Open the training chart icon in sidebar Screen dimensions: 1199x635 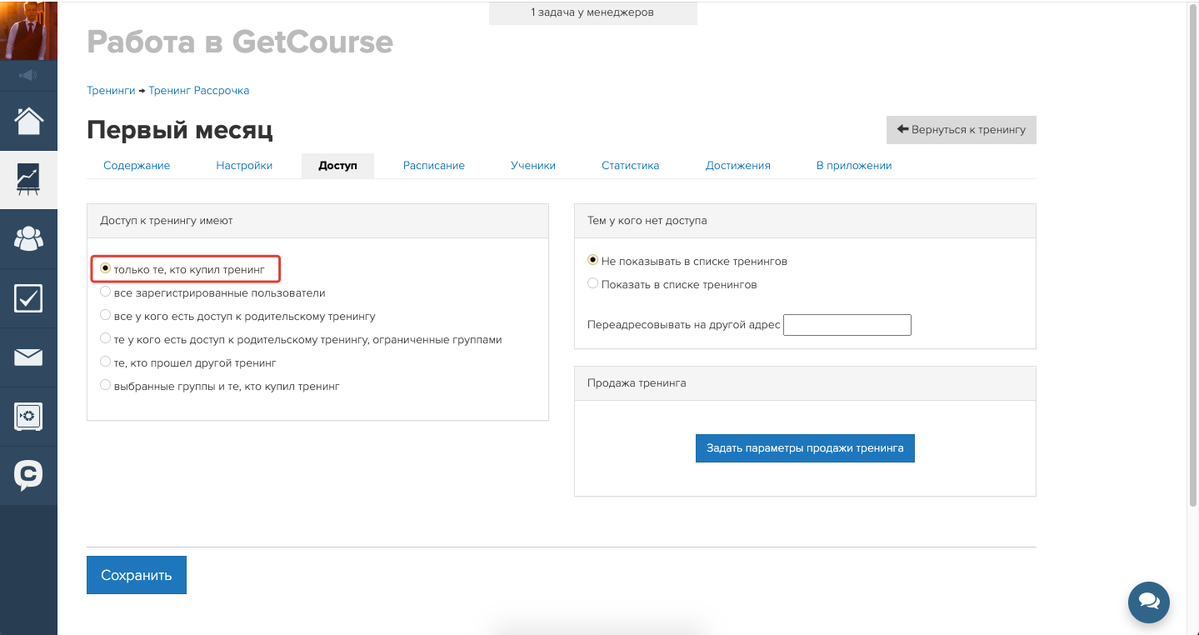click(x=28, y=179)
